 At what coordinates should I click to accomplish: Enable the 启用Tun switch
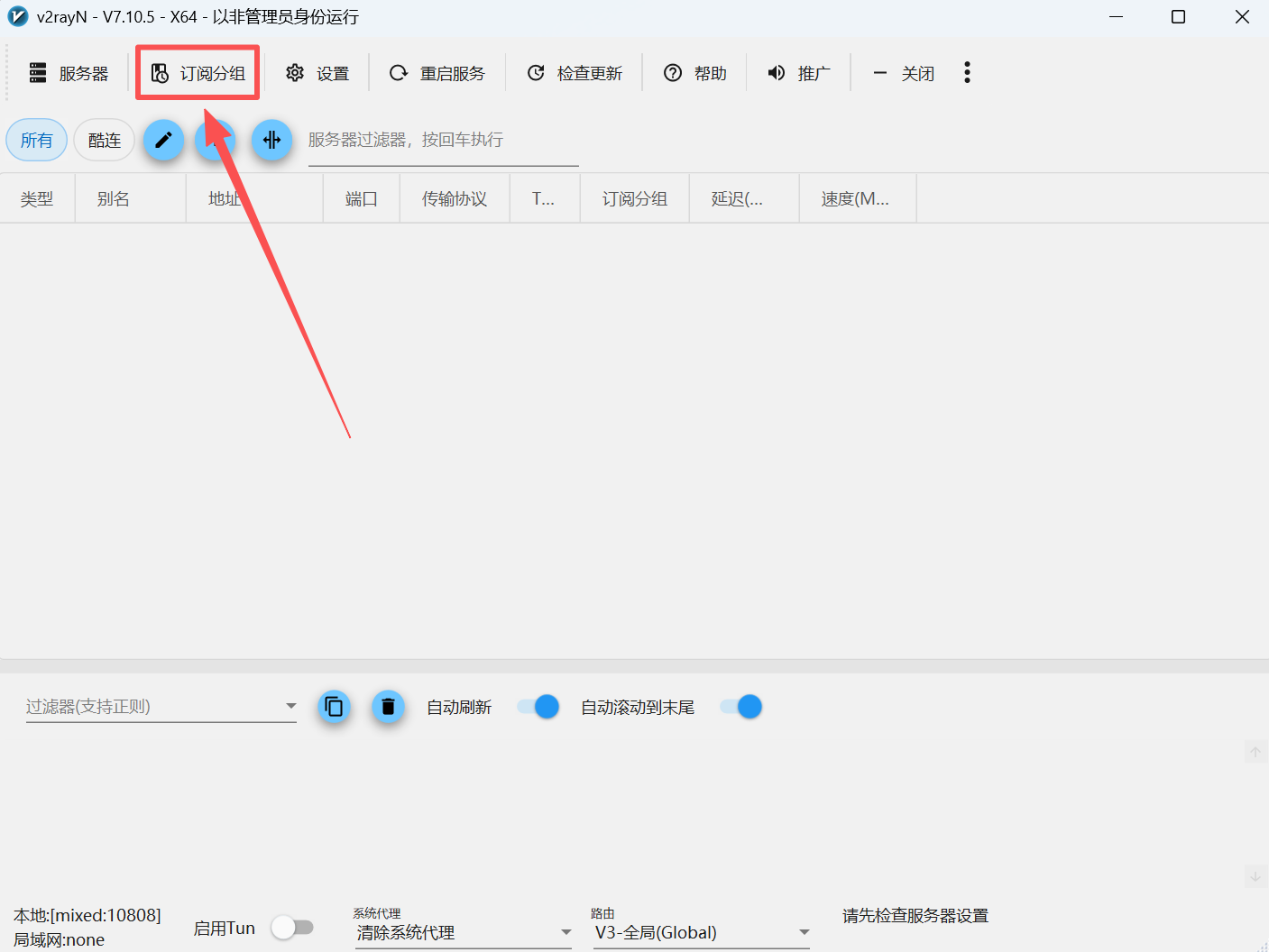(292, 927)
